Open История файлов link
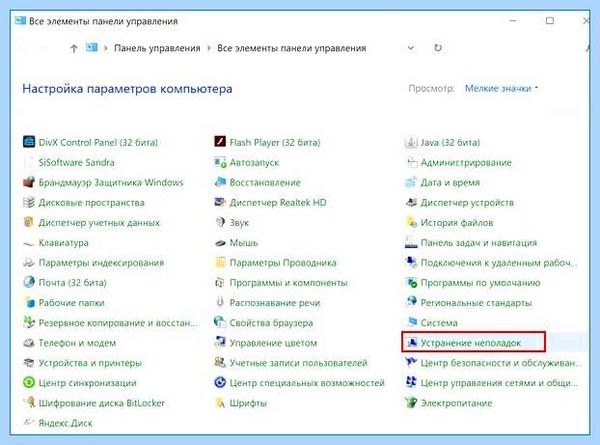 point(457,222)
